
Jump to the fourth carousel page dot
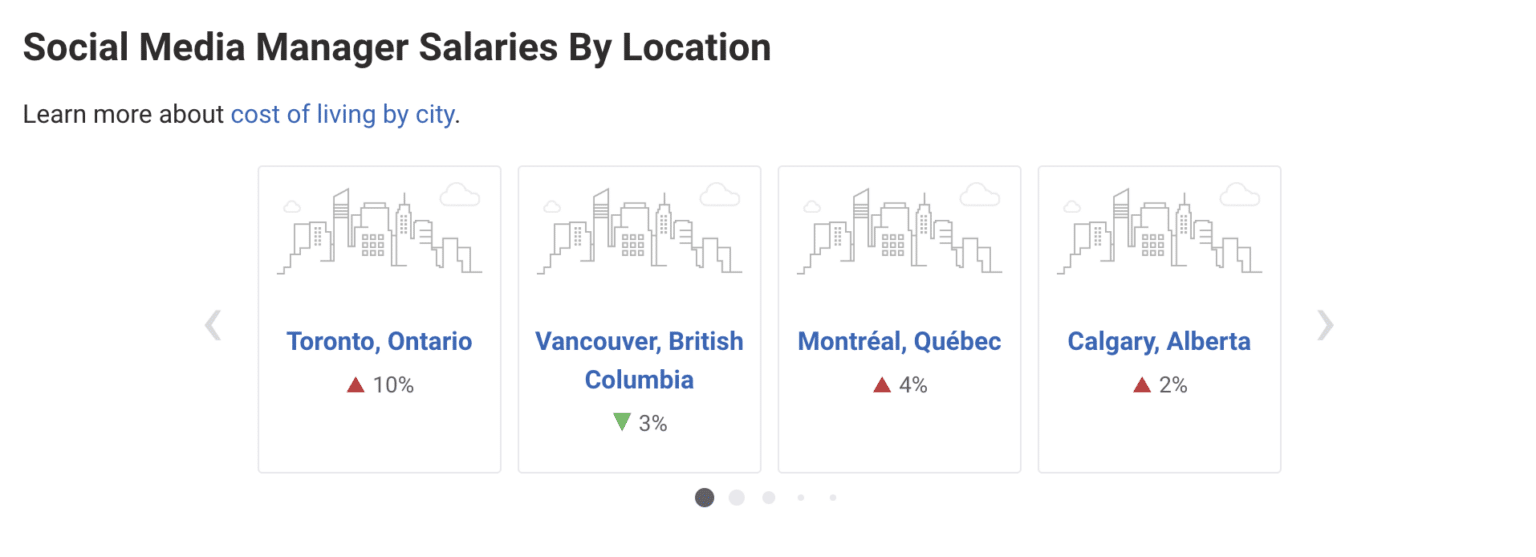(801, 497)
